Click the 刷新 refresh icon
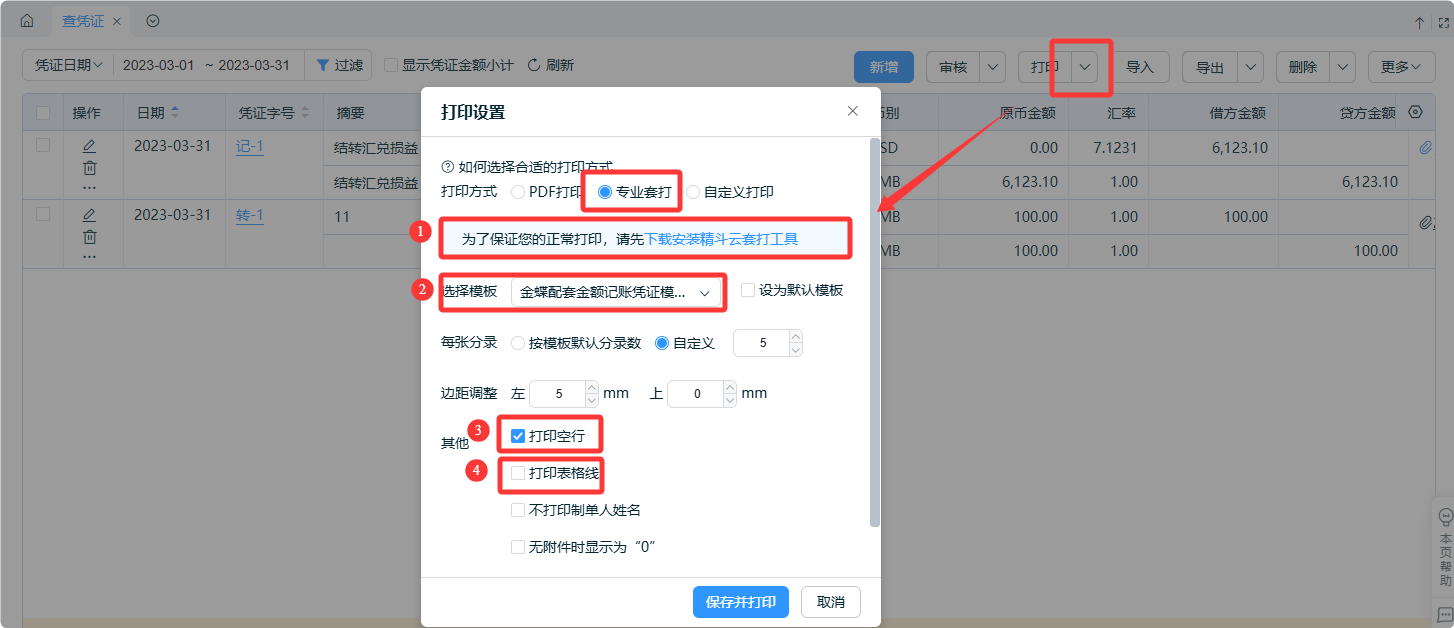This screenshot has width=1454, height=628. tap(534, 65)
